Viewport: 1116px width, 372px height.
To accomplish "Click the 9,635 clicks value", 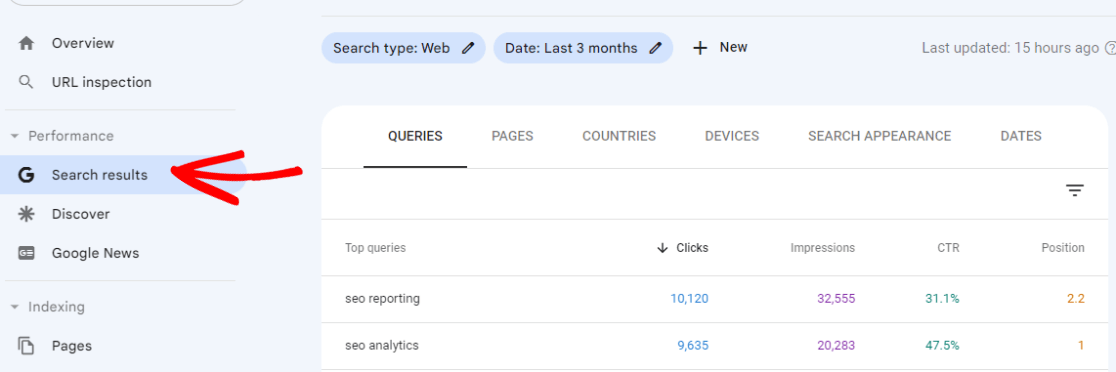I will coord(693,346).
